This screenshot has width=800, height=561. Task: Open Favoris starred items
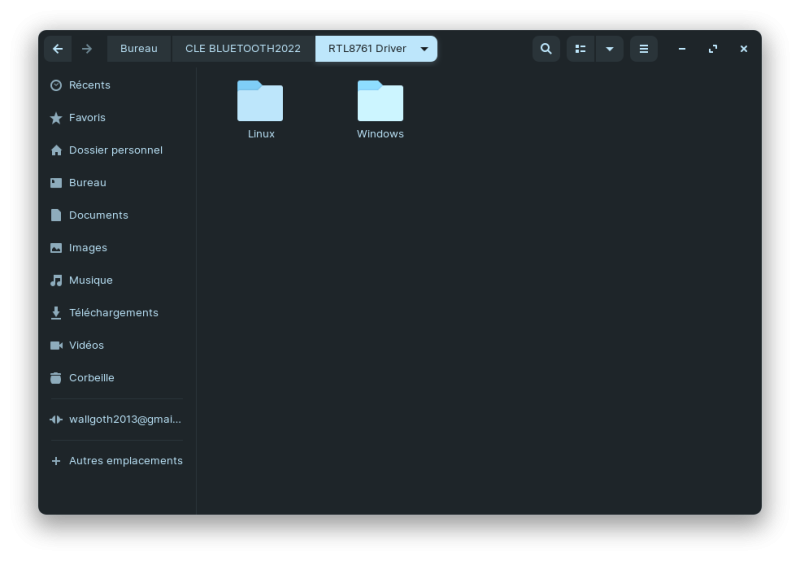click(87, 118)
